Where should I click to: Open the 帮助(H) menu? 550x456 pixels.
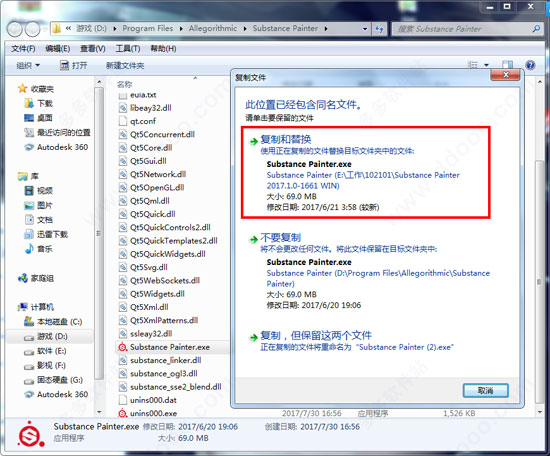pyautogui.click(x=163, y=48)
